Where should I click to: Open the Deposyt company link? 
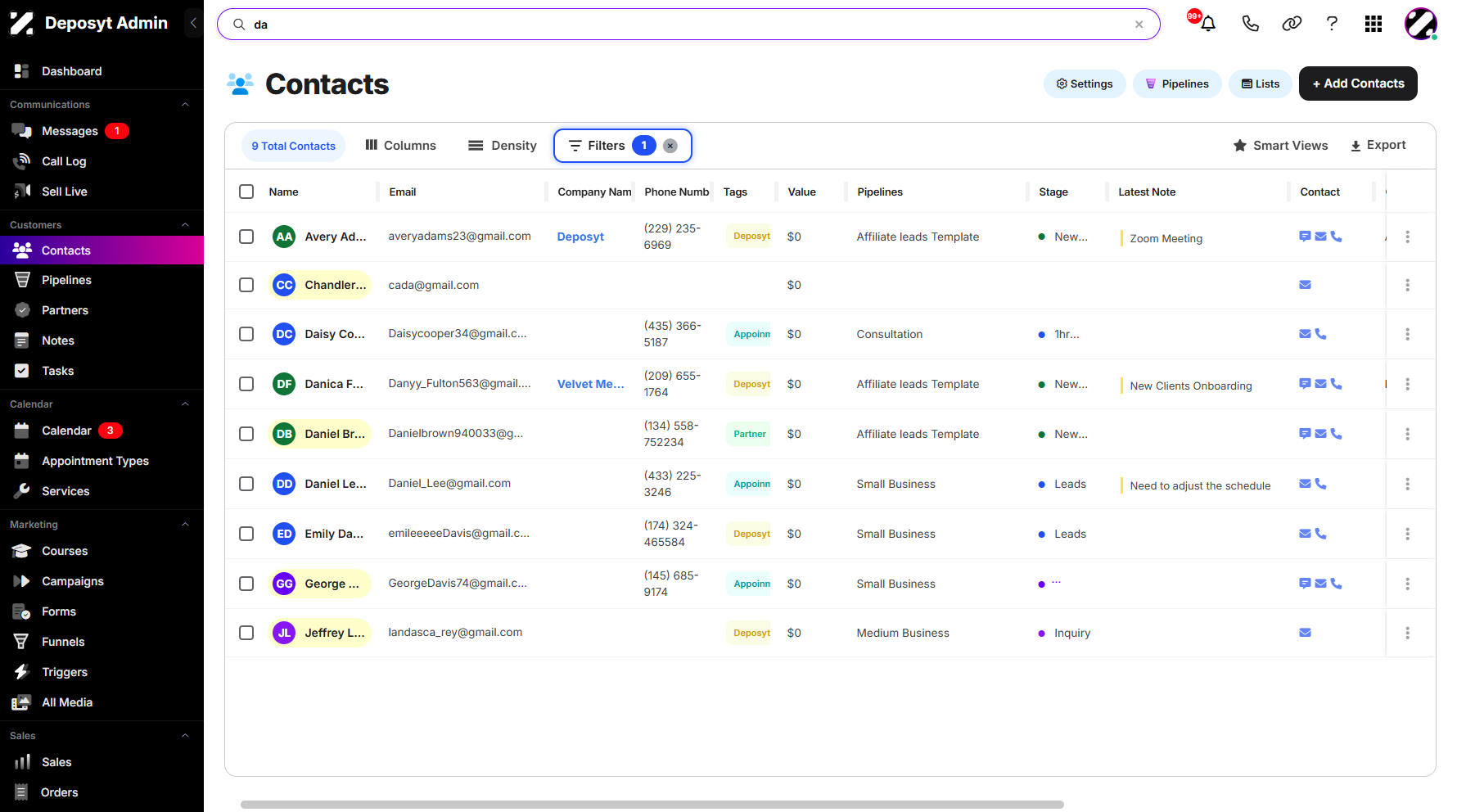pos(580,237)
